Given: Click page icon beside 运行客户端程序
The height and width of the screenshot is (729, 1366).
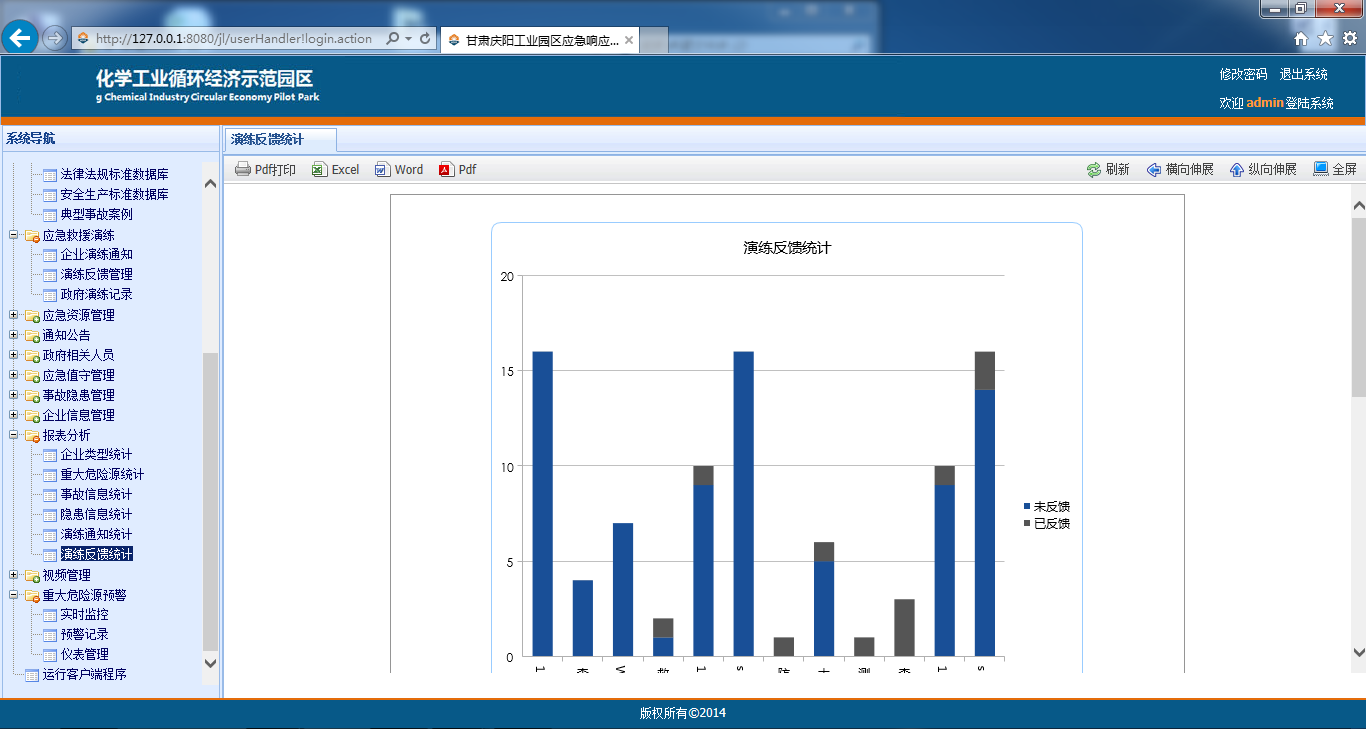Looking at the screenshot, I should point(32,675).
